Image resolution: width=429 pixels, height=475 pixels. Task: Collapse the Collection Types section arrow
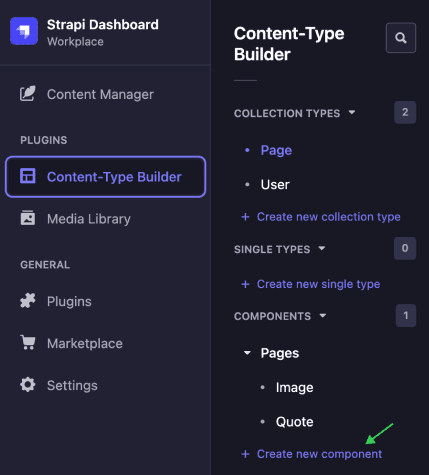352,112
